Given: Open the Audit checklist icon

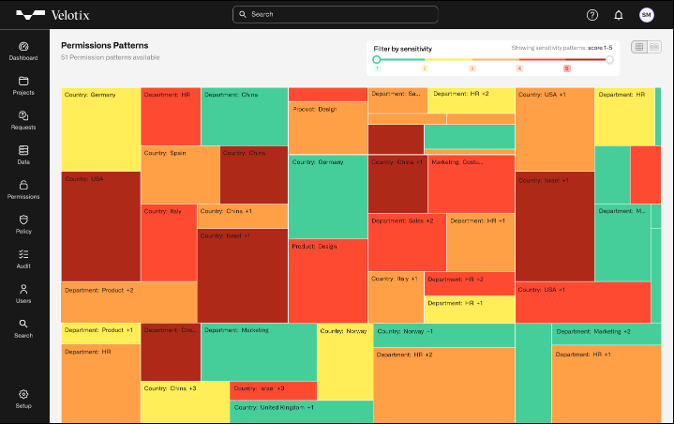Looking at the screenshot, I should (23, 255).
